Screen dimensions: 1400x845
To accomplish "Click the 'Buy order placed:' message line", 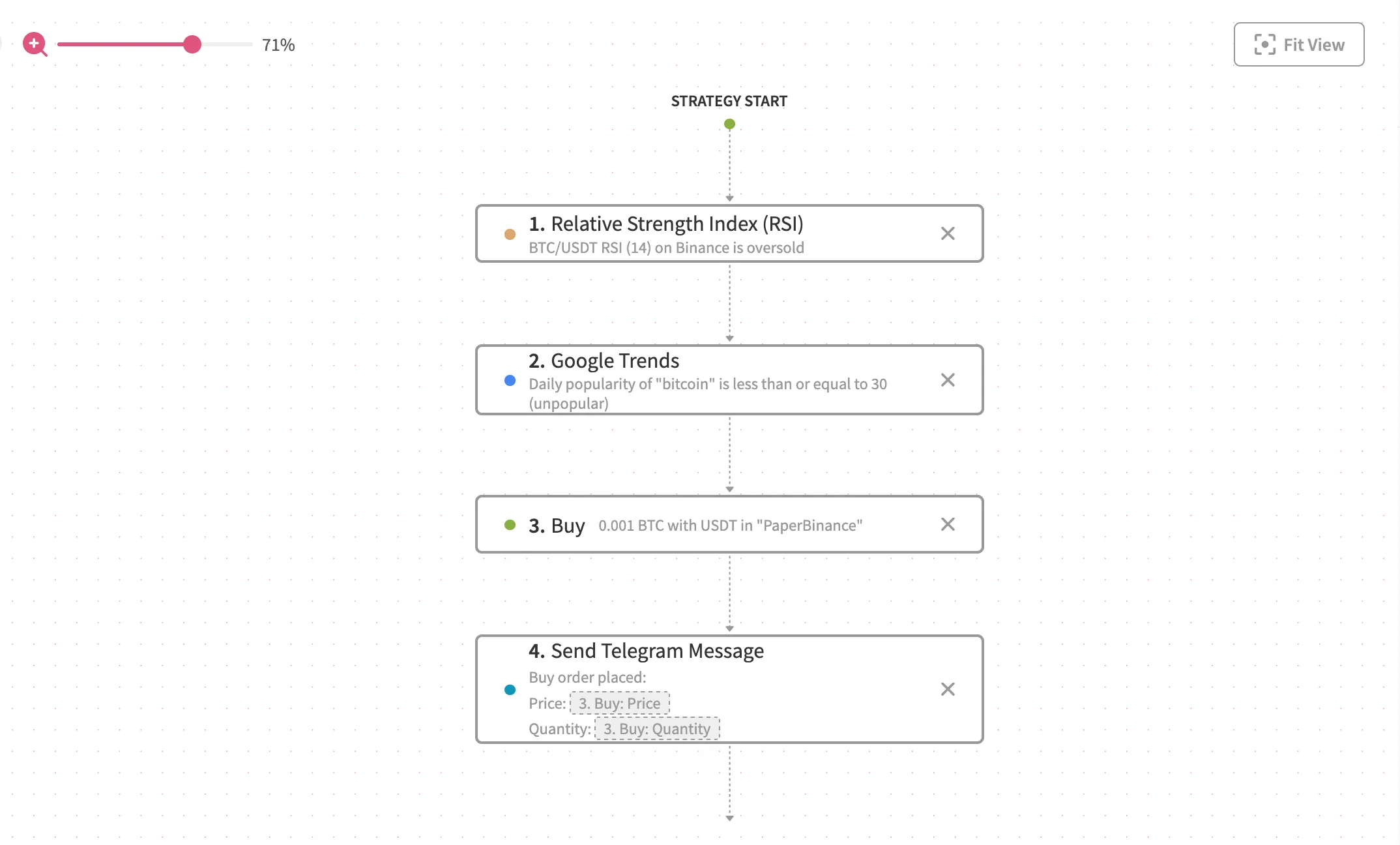I will (587, 677).
